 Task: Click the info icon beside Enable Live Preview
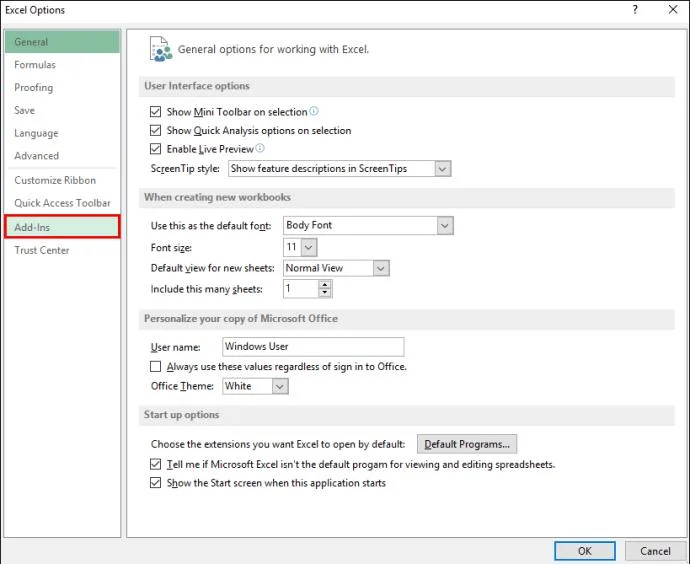pos(260,148)
